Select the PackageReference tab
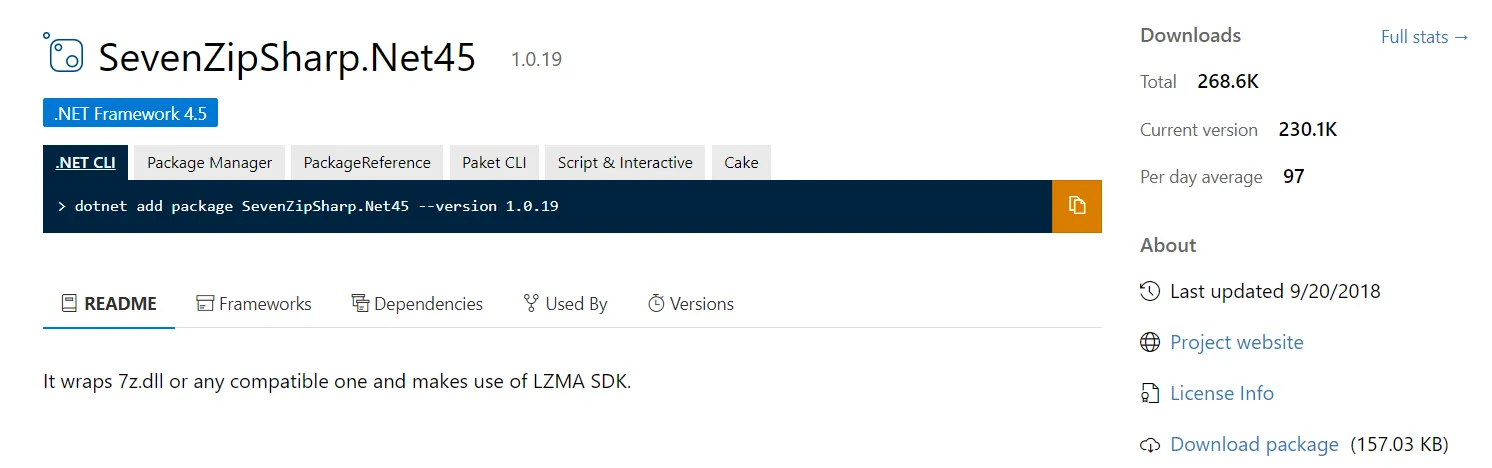1492x468 pixels. coord(367,163)
